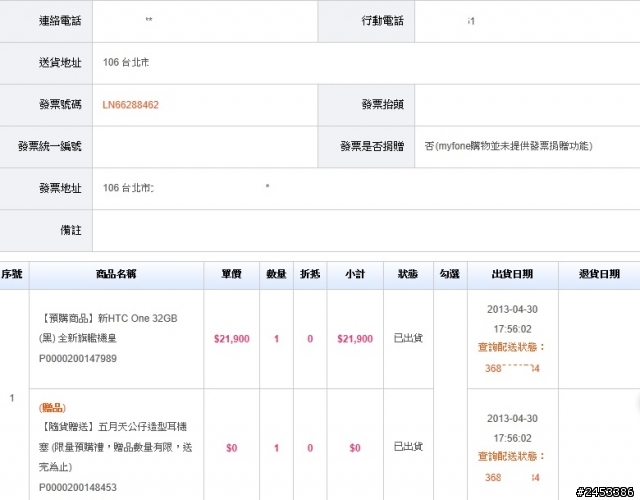Click the 折抵 column header
The height and width of the screenshot is (500, 640).
(310, 275)
